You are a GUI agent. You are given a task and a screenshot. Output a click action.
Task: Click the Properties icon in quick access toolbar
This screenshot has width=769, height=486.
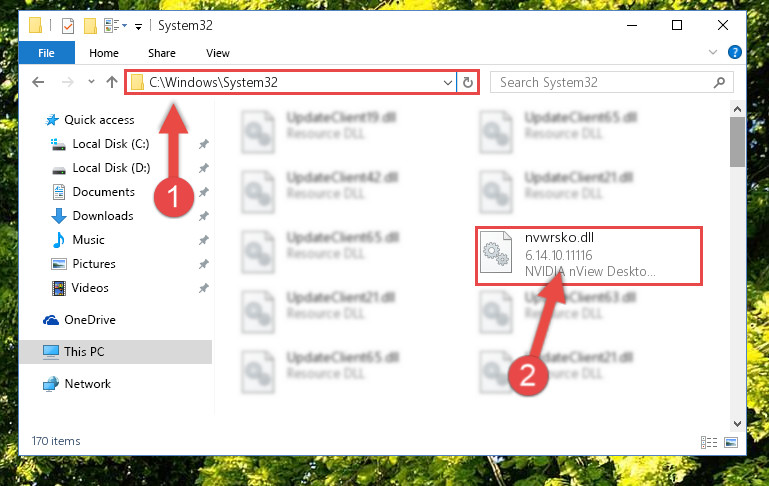pos(68,26)
